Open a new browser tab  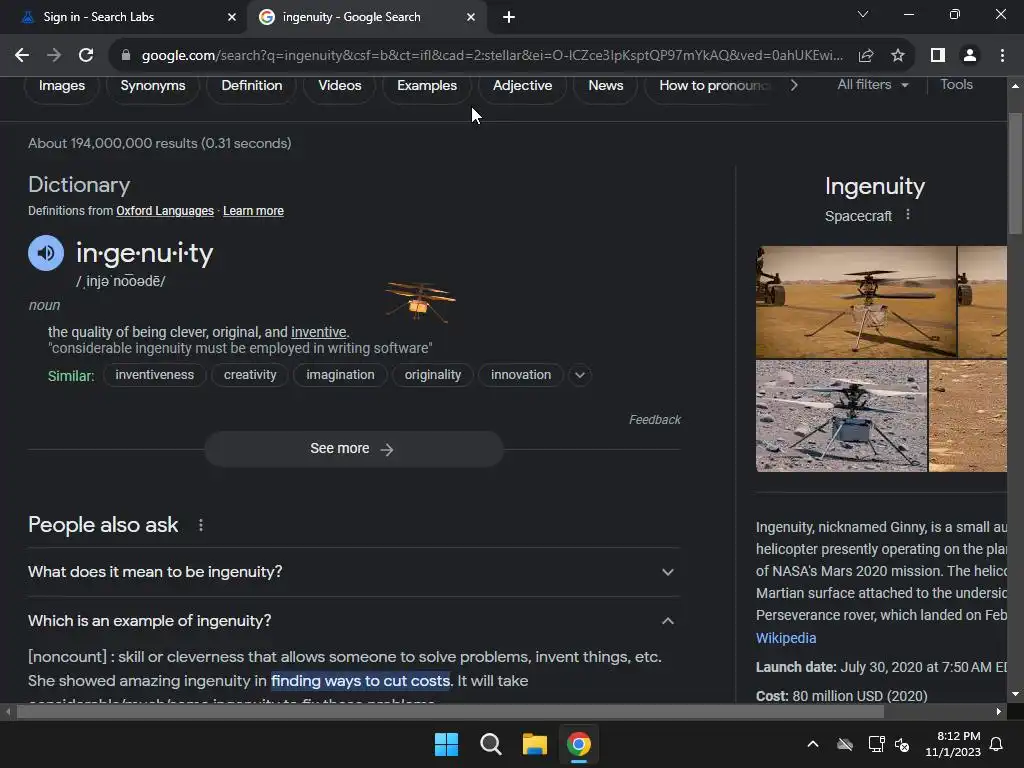(x=509, y=17)
